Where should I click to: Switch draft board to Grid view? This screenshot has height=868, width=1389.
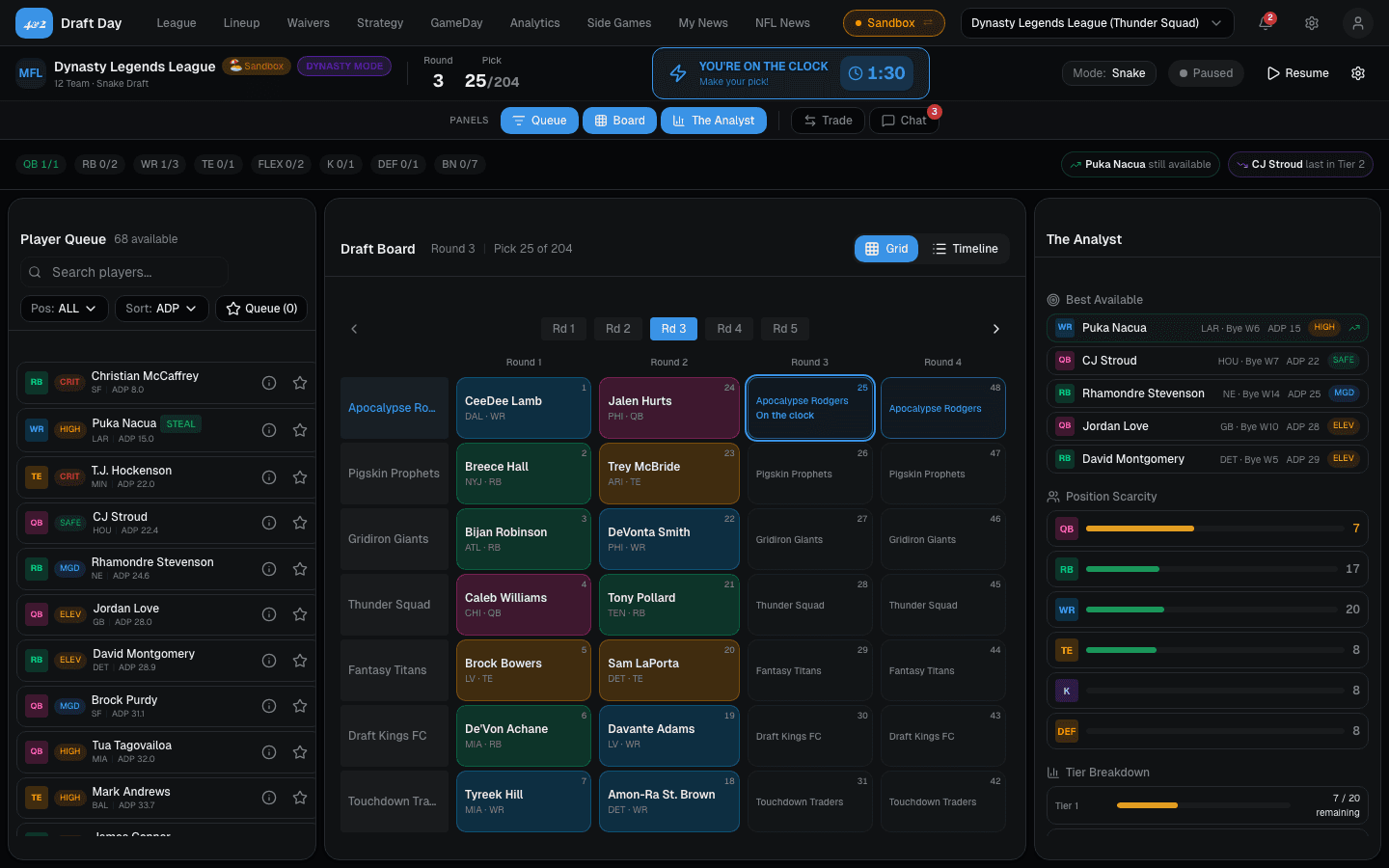[x=886, y=249]
